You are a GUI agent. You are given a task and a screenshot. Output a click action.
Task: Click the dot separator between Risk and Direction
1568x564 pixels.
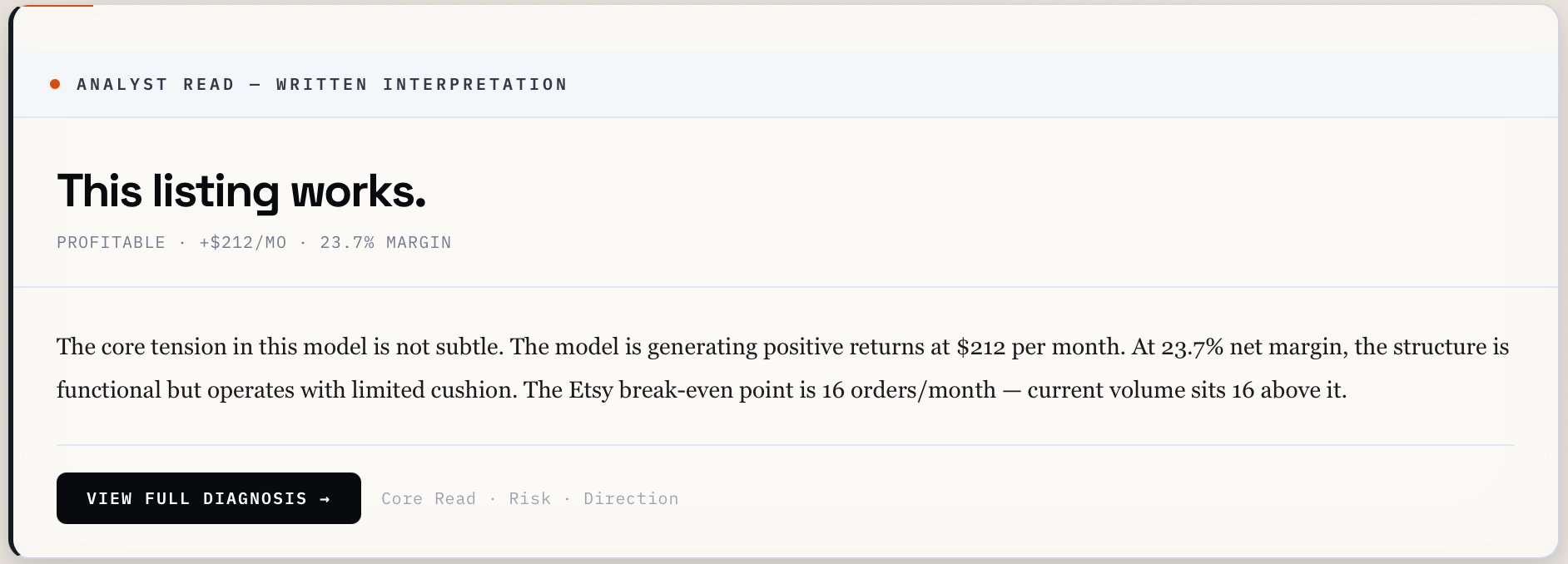coord(568,498)
